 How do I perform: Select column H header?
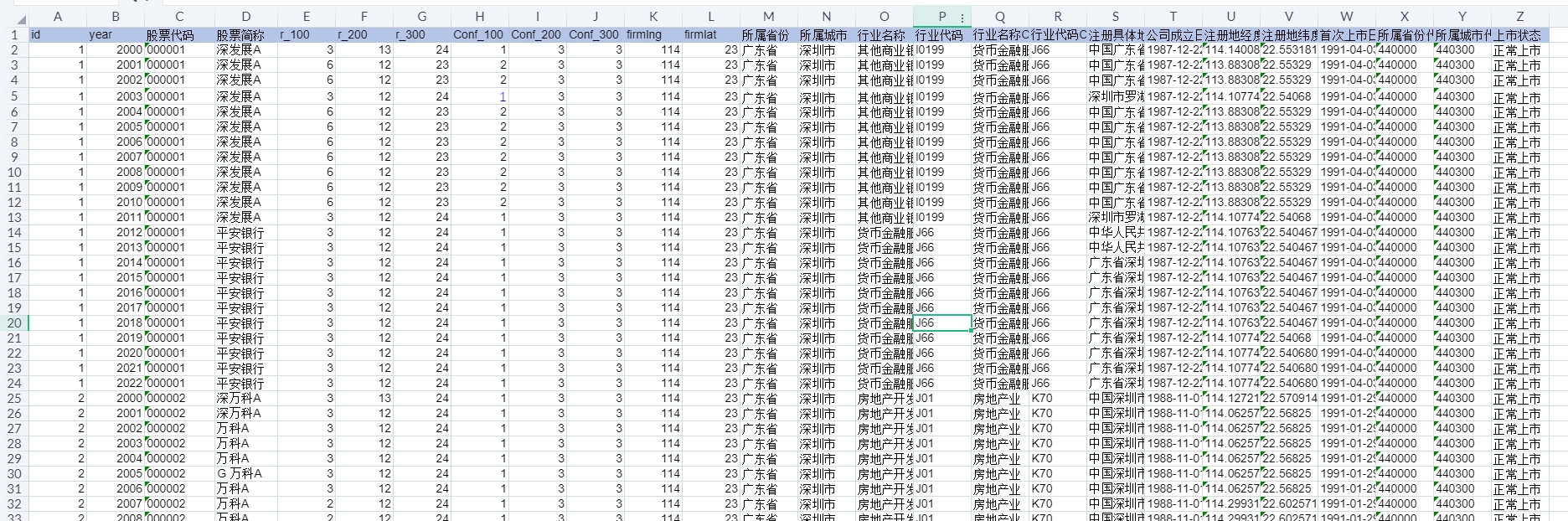[479, 17]
